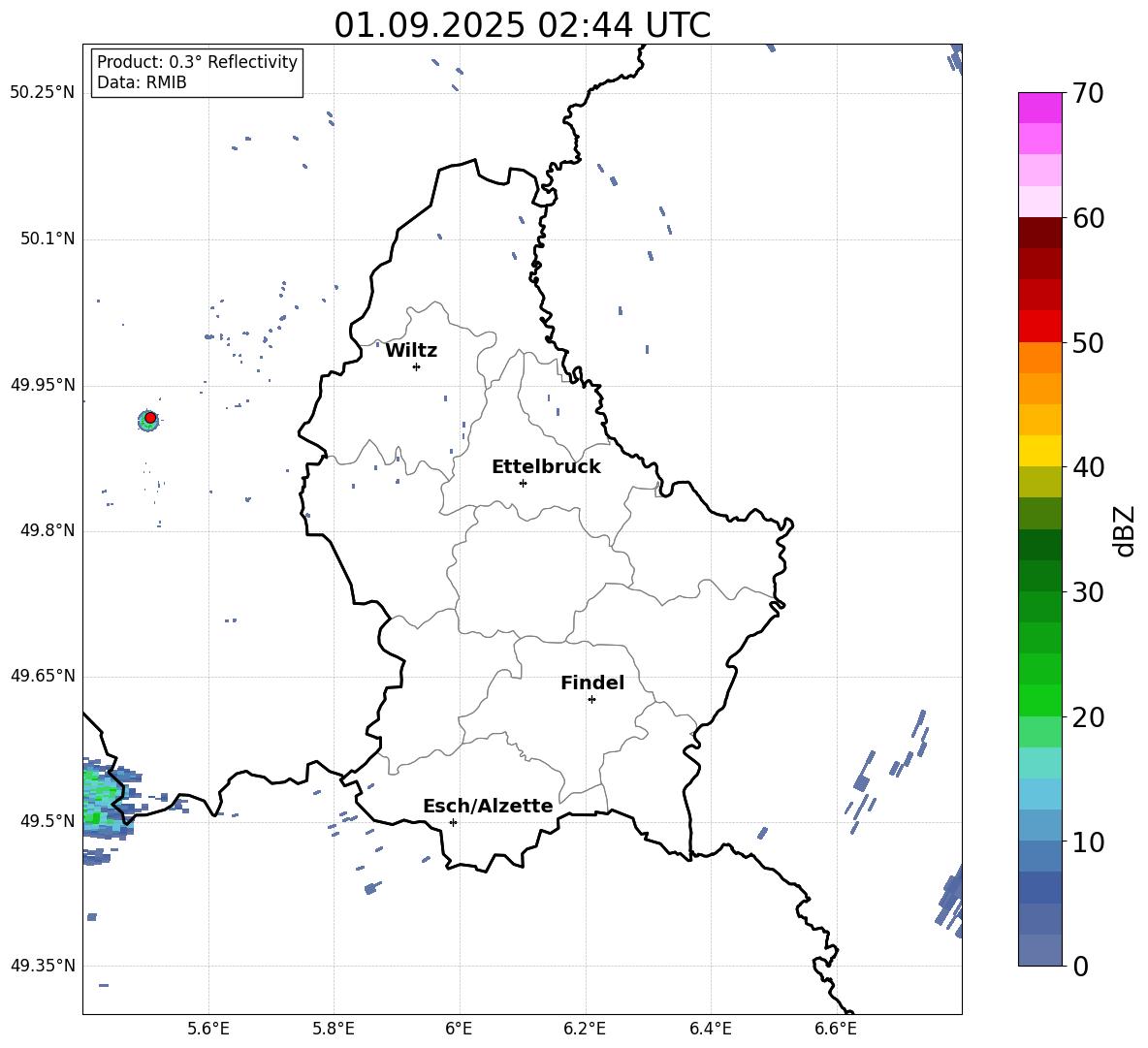Image resolution: width=1148 pixels, height=1048 pixels.
Task: Click the 0 colorbar tick label
Action: click(1080, 966)
